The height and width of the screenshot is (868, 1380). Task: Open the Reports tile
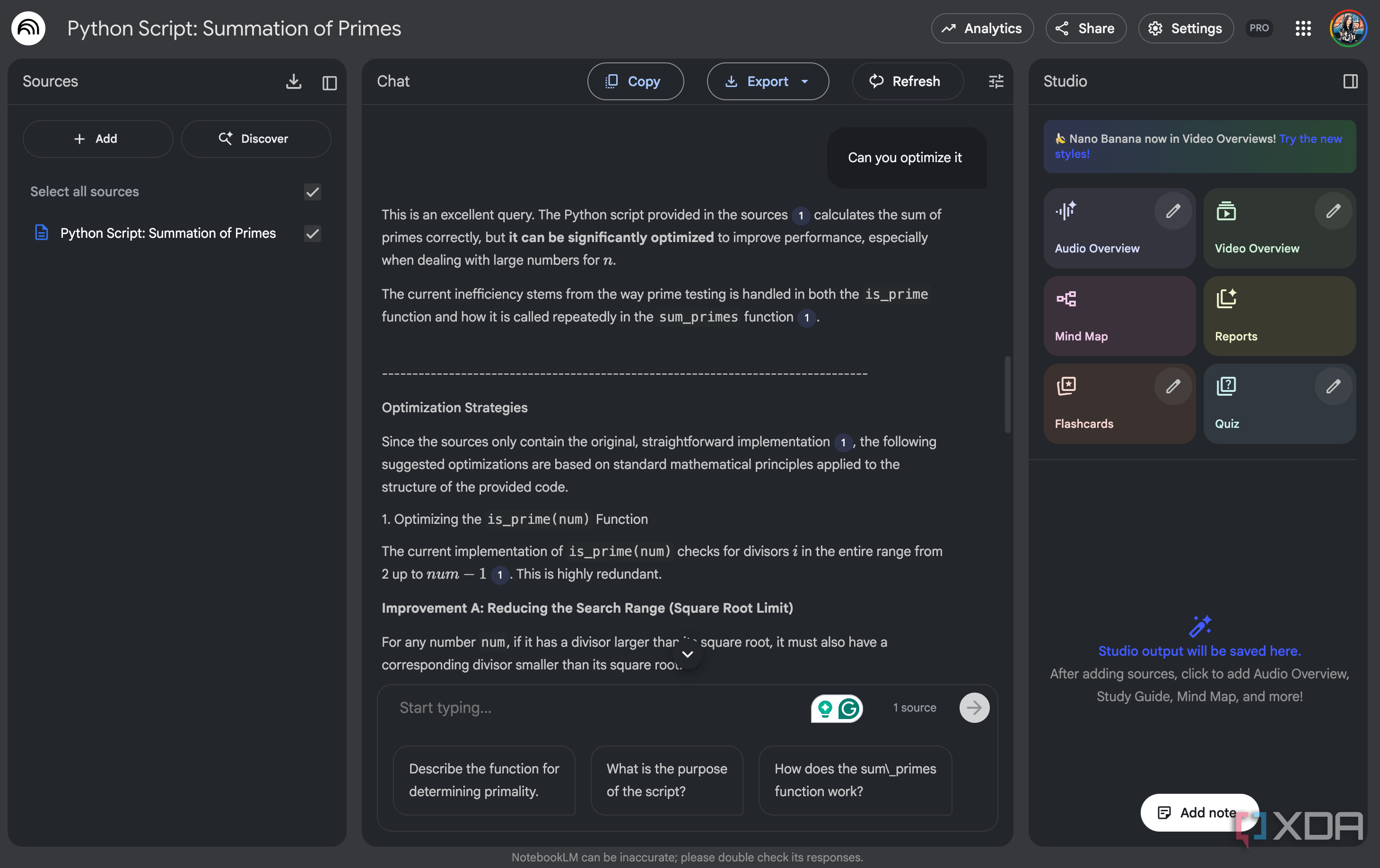[1279, 316]
